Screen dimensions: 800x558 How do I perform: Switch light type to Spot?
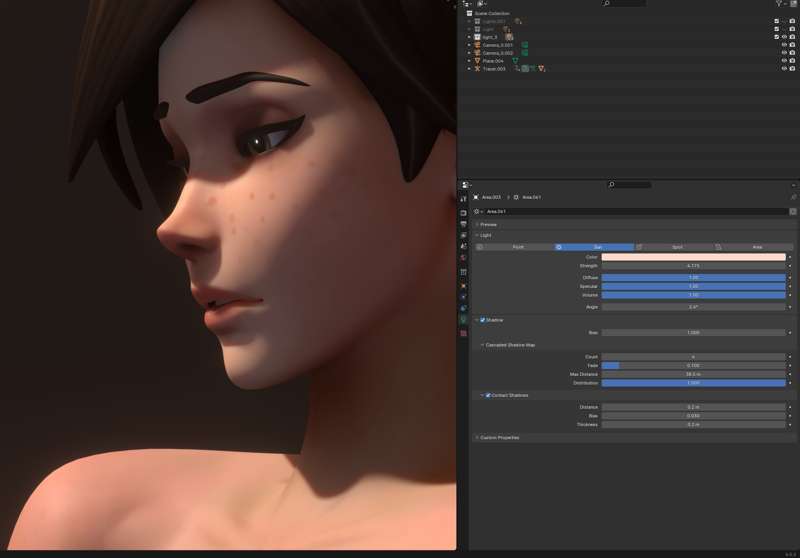point(674,247)
